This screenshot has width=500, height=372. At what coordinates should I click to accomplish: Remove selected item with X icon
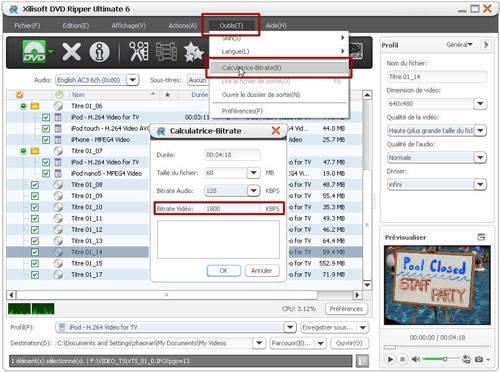(x=72, y=52)
